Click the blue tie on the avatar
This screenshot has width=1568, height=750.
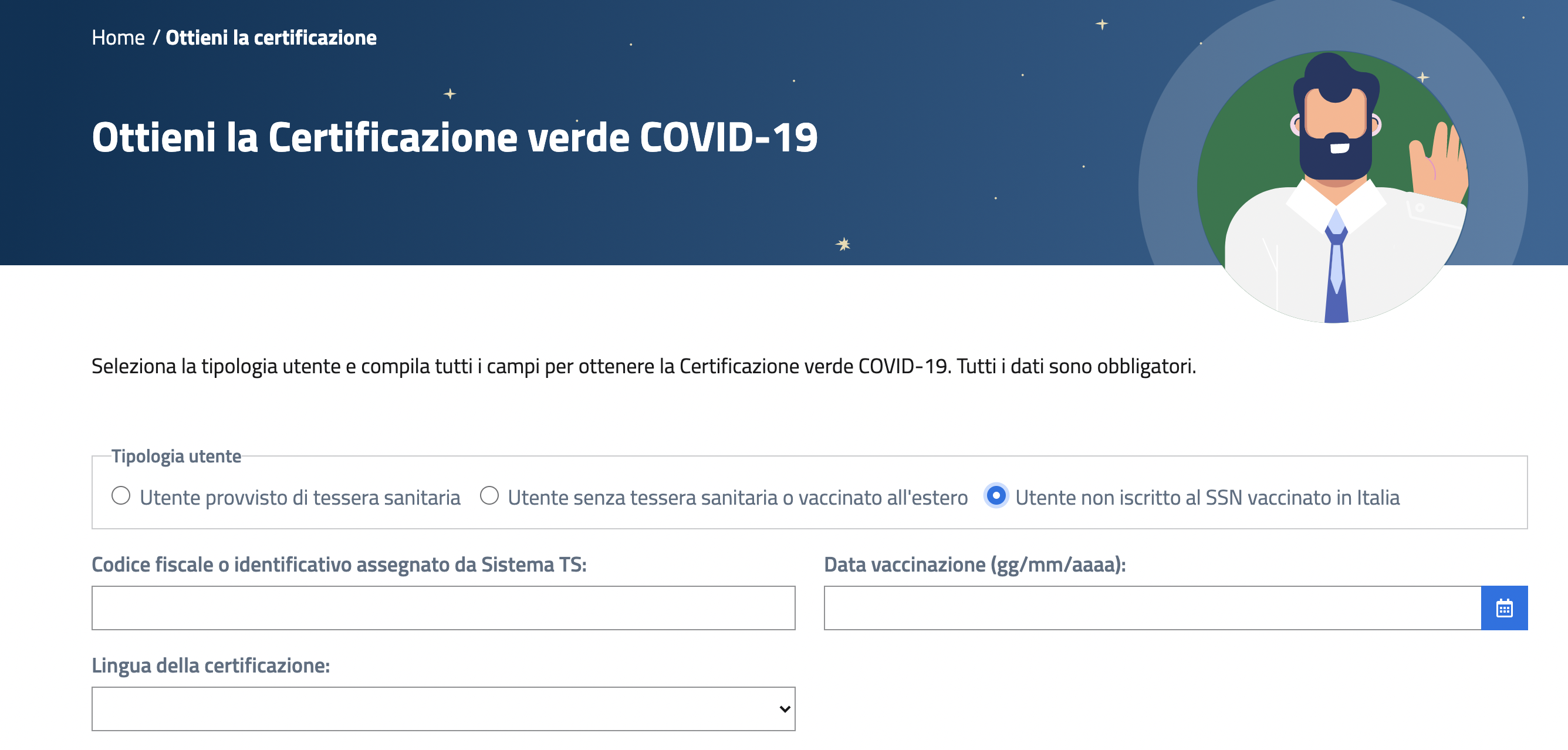(x=1336, y=274)
